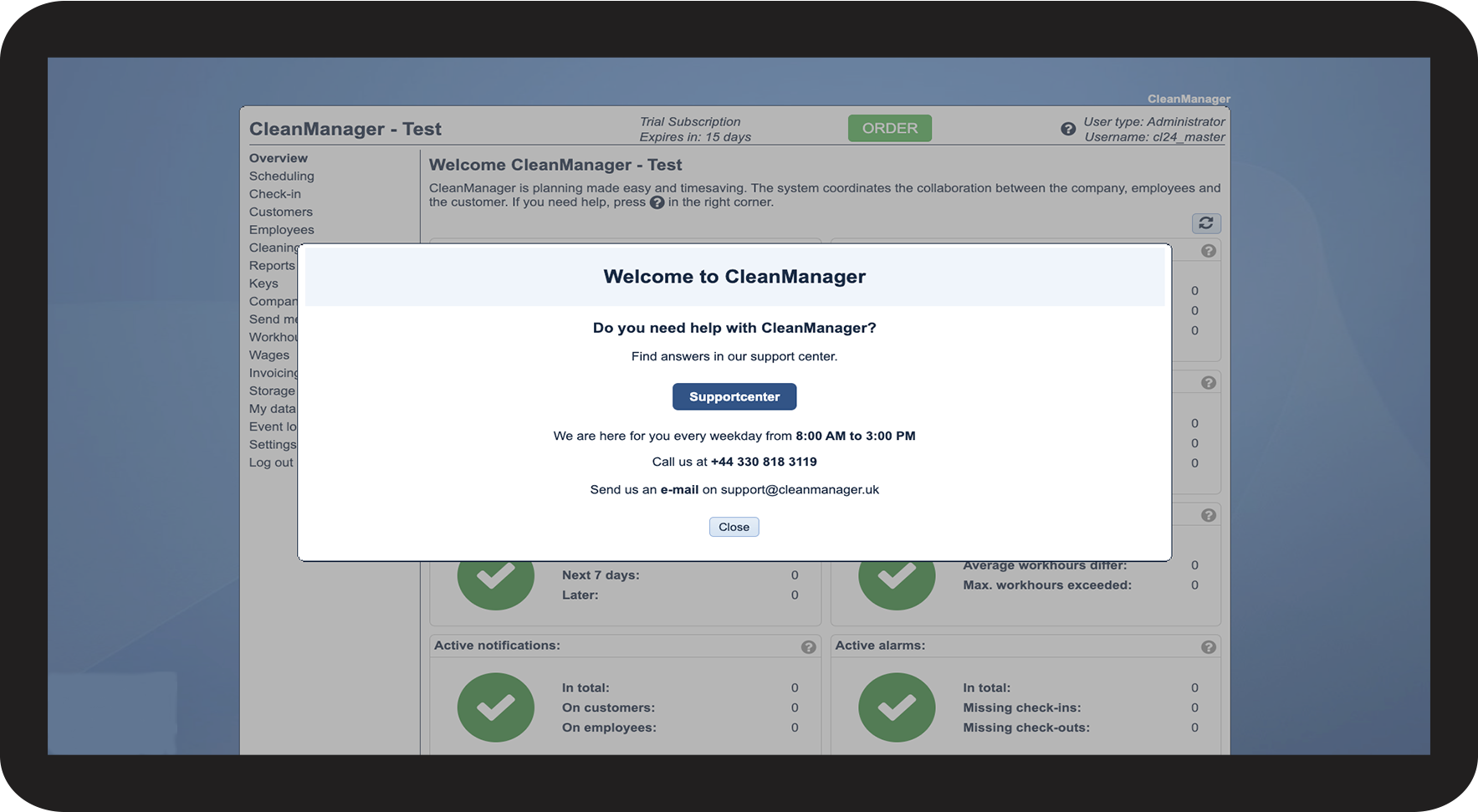Go to Storage in the sidebar
The width and height of the screenshot is (1478, 812).
[x=273, y=391]
